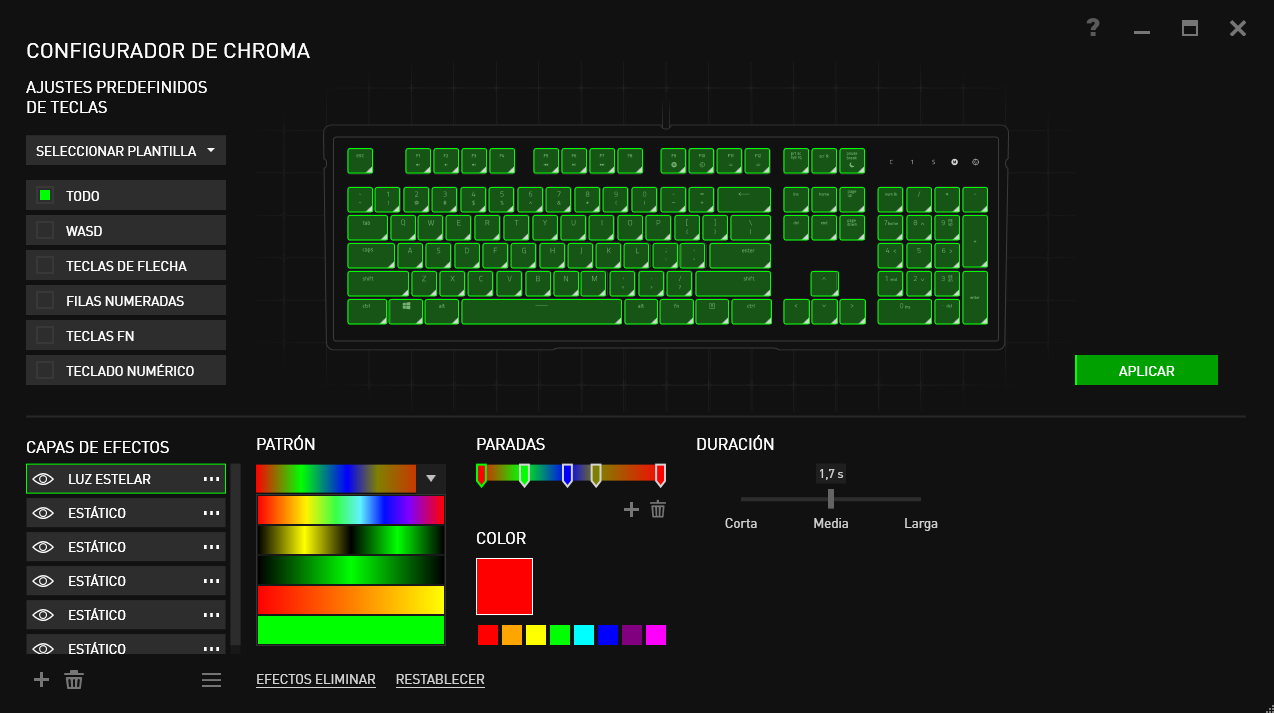Select the tan gradient stop marker

click(596, 475)
